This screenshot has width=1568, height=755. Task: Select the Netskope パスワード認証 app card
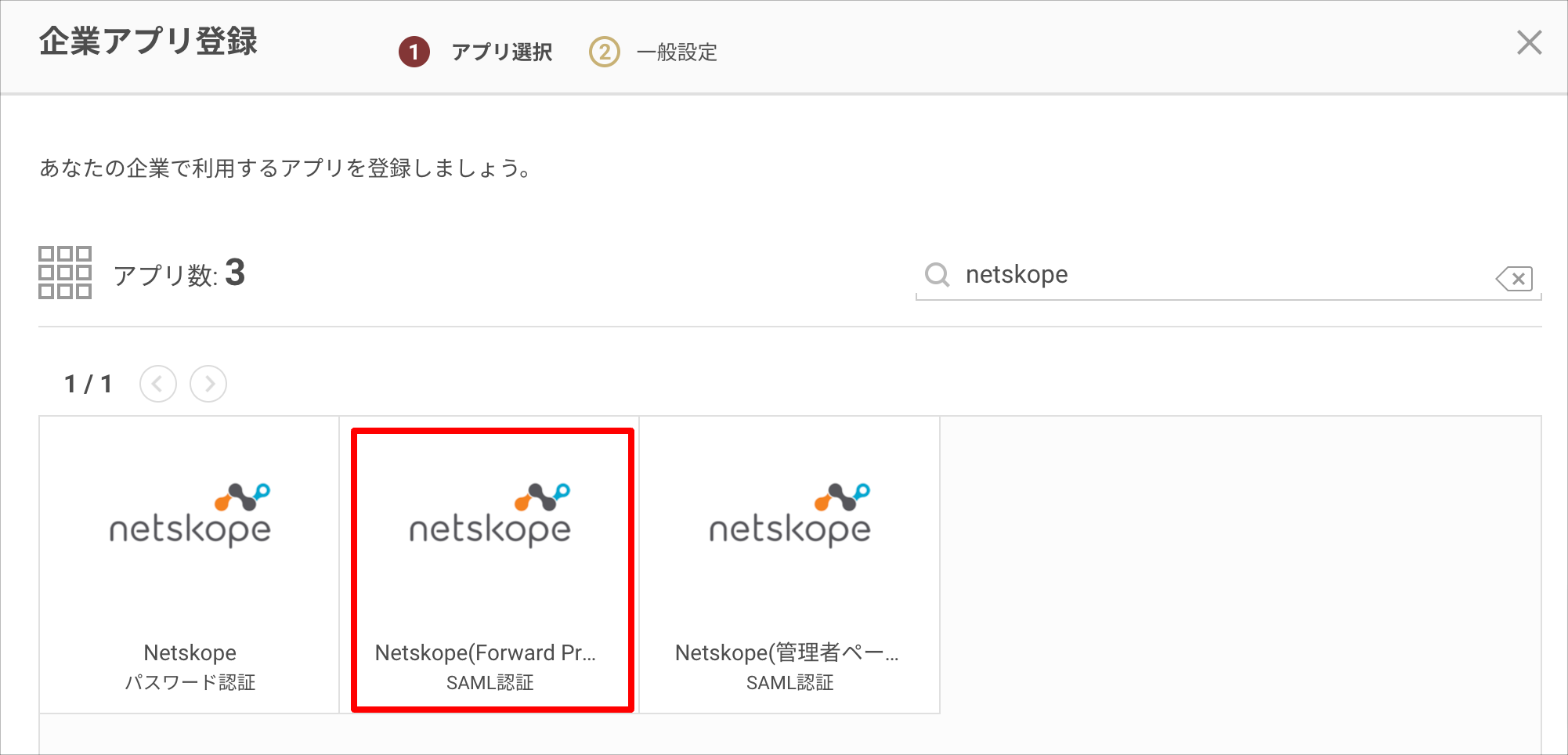[x=190, y=565]
